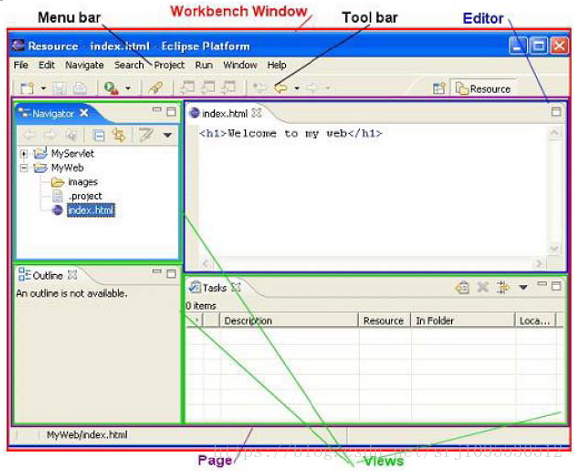Click inside the HTML editor text

tap(290, 134)
